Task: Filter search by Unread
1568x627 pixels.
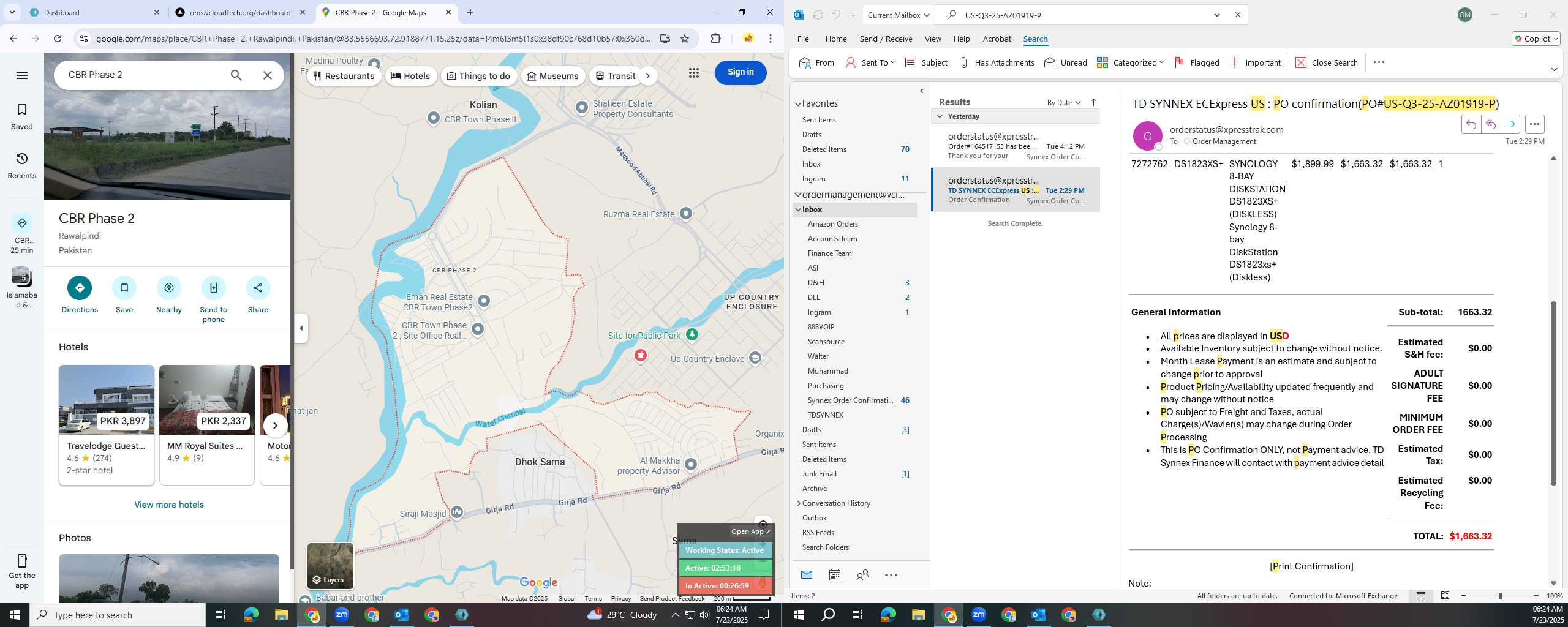Action: click(x=1066, y=62)
